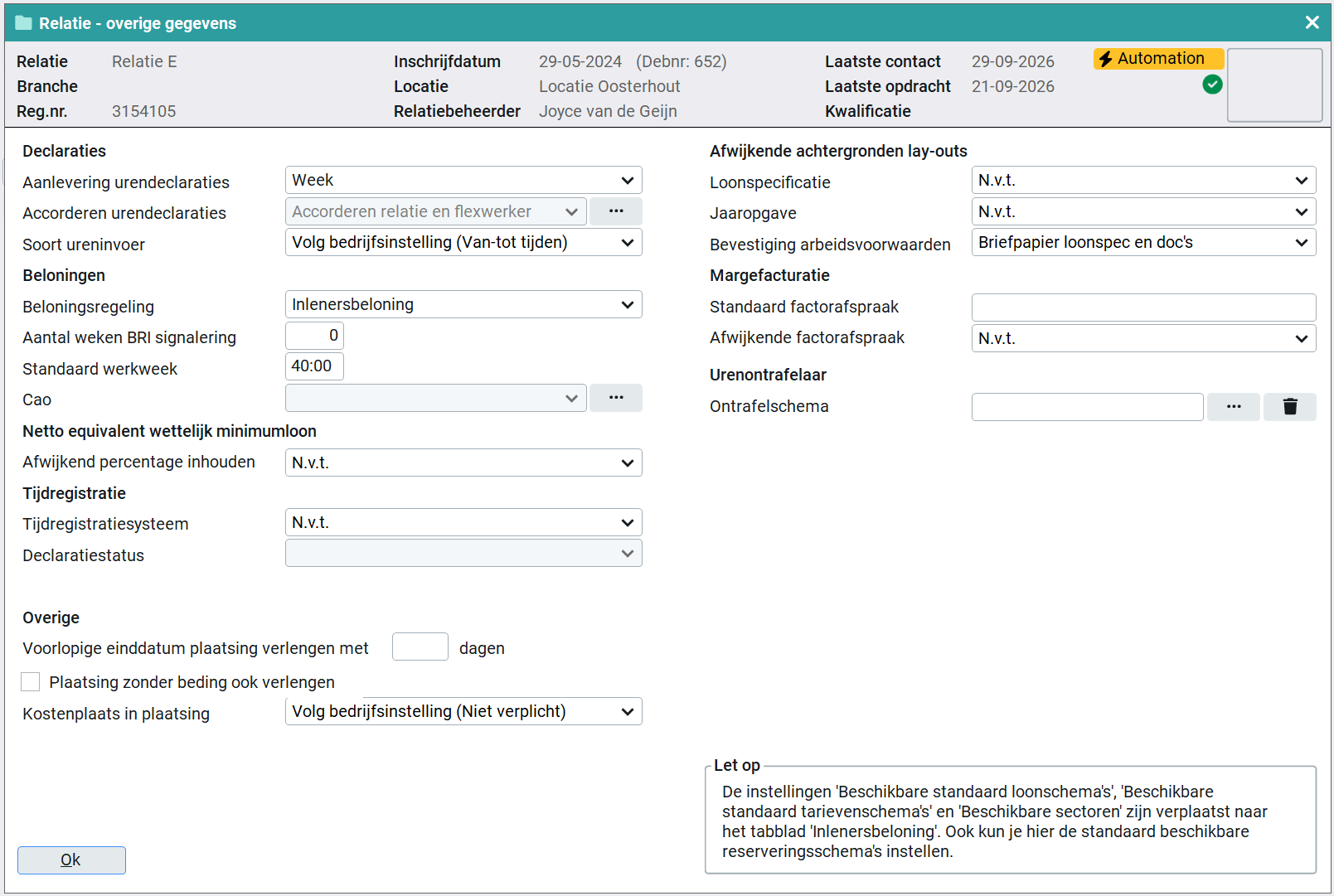Click Inschrijfdatum value 29-05-2024
The width and height of the screenshot is (1334, 896).
tap(580, 61)
